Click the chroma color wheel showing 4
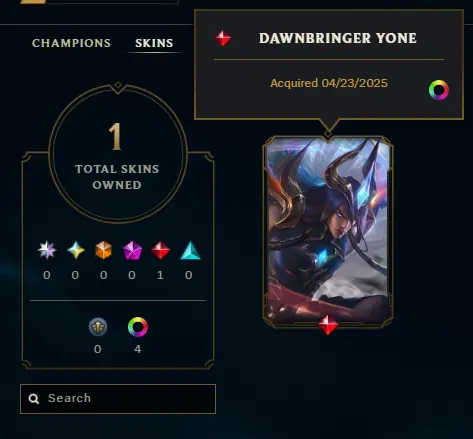Screen dimensions: 473x439 [x=138, y=327]
